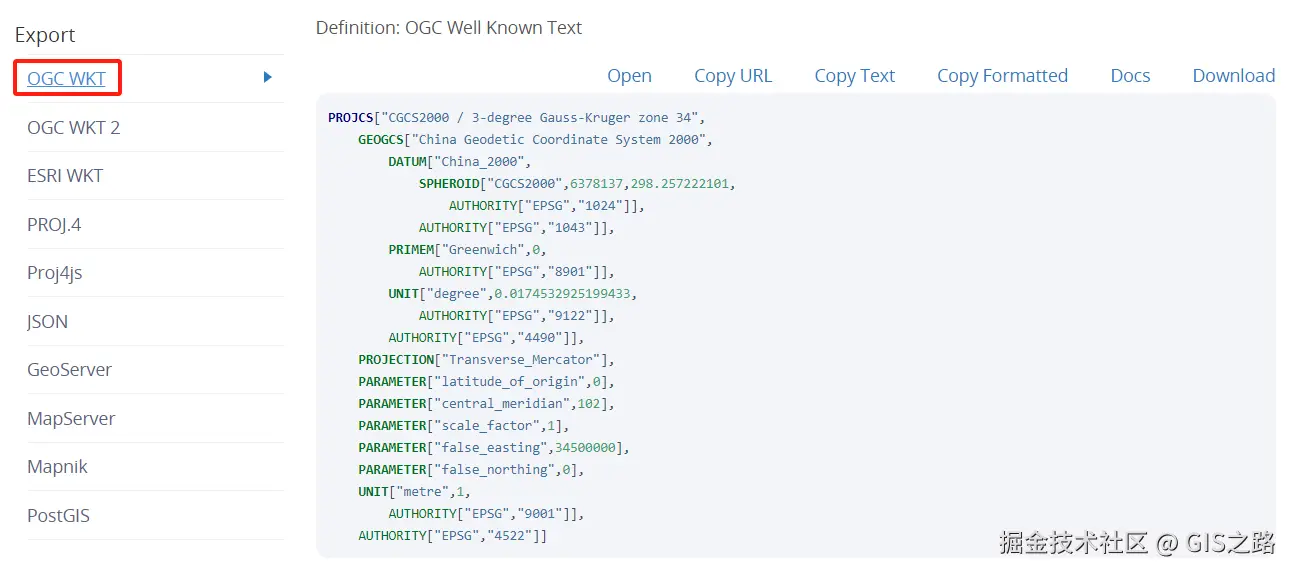Click the Definition: OGC Well Known Text title

coord(449,28)
